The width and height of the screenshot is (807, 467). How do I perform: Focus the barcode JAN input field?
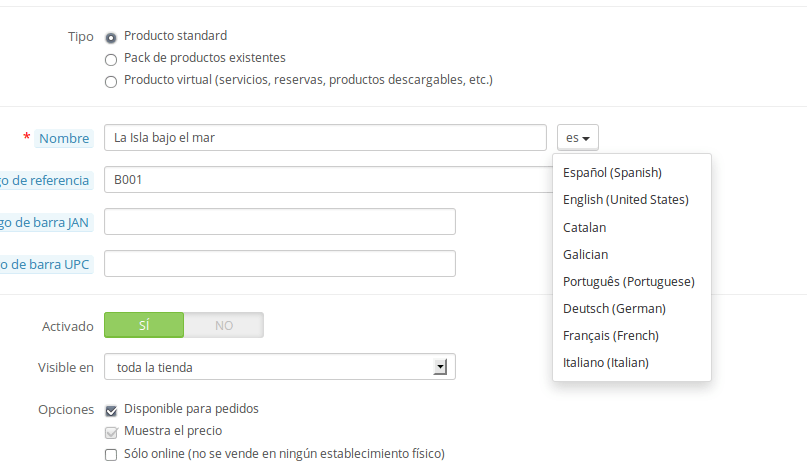tap(279, 221)
